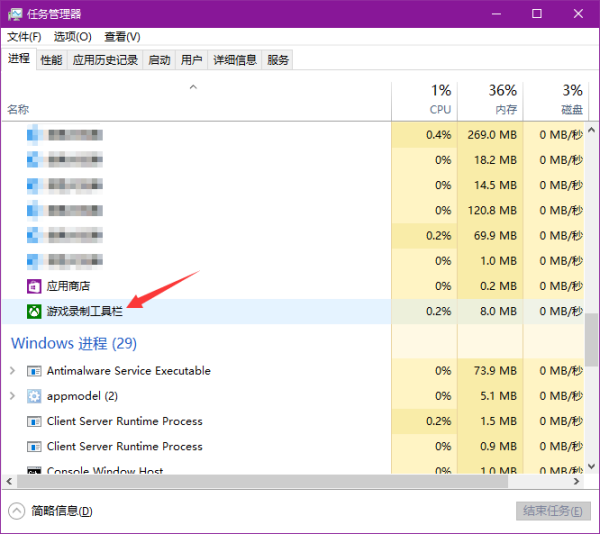Click the icon of the blurred process using 269.0 MB
The height and width of the screenshot is (534, 600).
coord(33,135)
